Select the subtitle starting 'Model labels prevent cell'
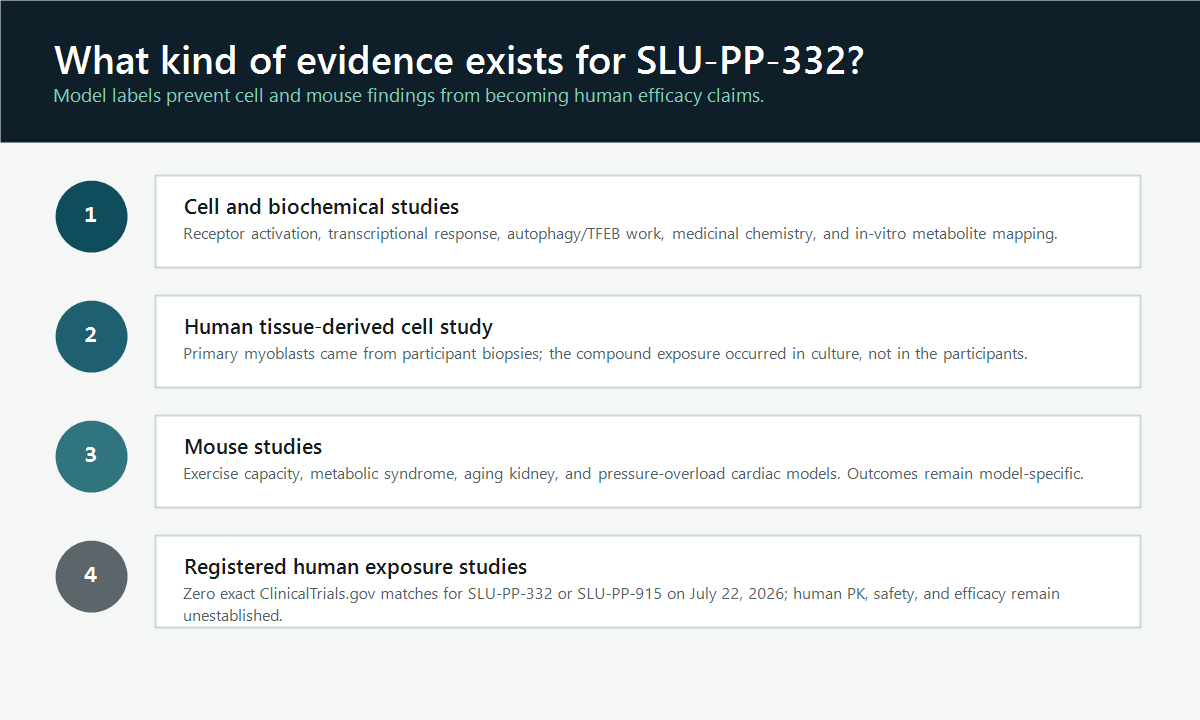Image resolution: width=1200 pixels, height=720 pixels. coord(409,97)
